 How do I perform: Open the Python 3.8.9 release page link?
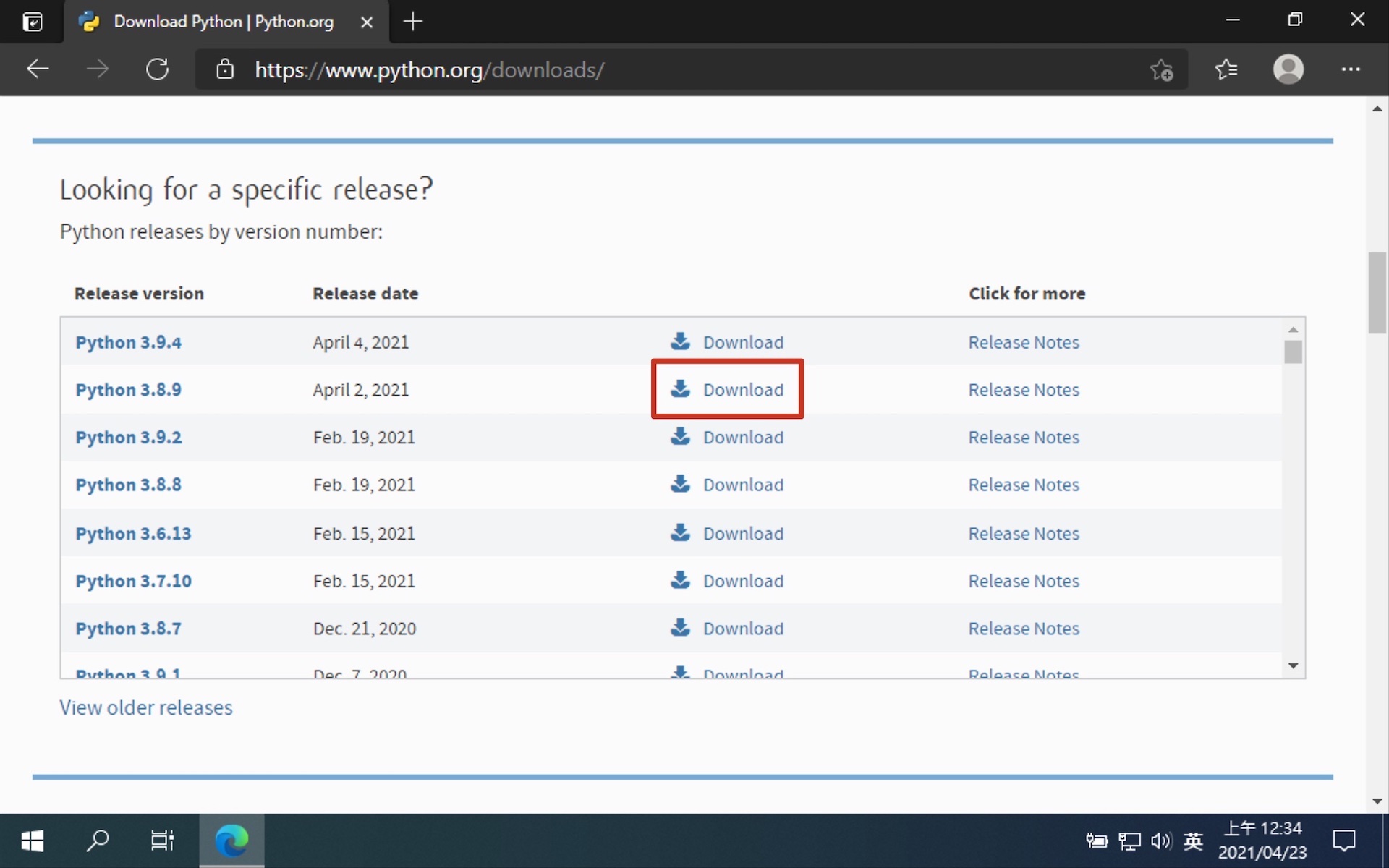click(x=128, y=390)
